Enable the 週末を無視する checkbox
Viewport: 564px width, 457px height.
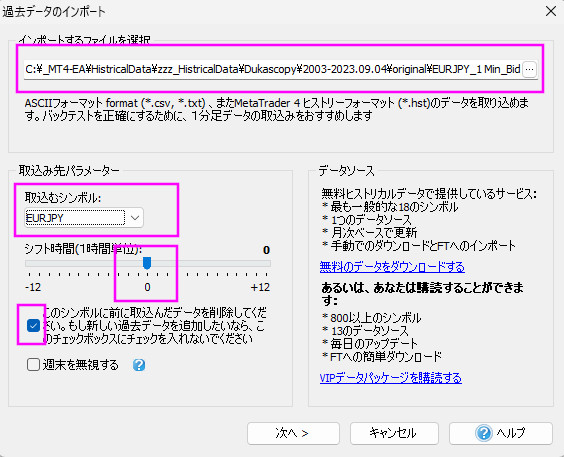33,365
